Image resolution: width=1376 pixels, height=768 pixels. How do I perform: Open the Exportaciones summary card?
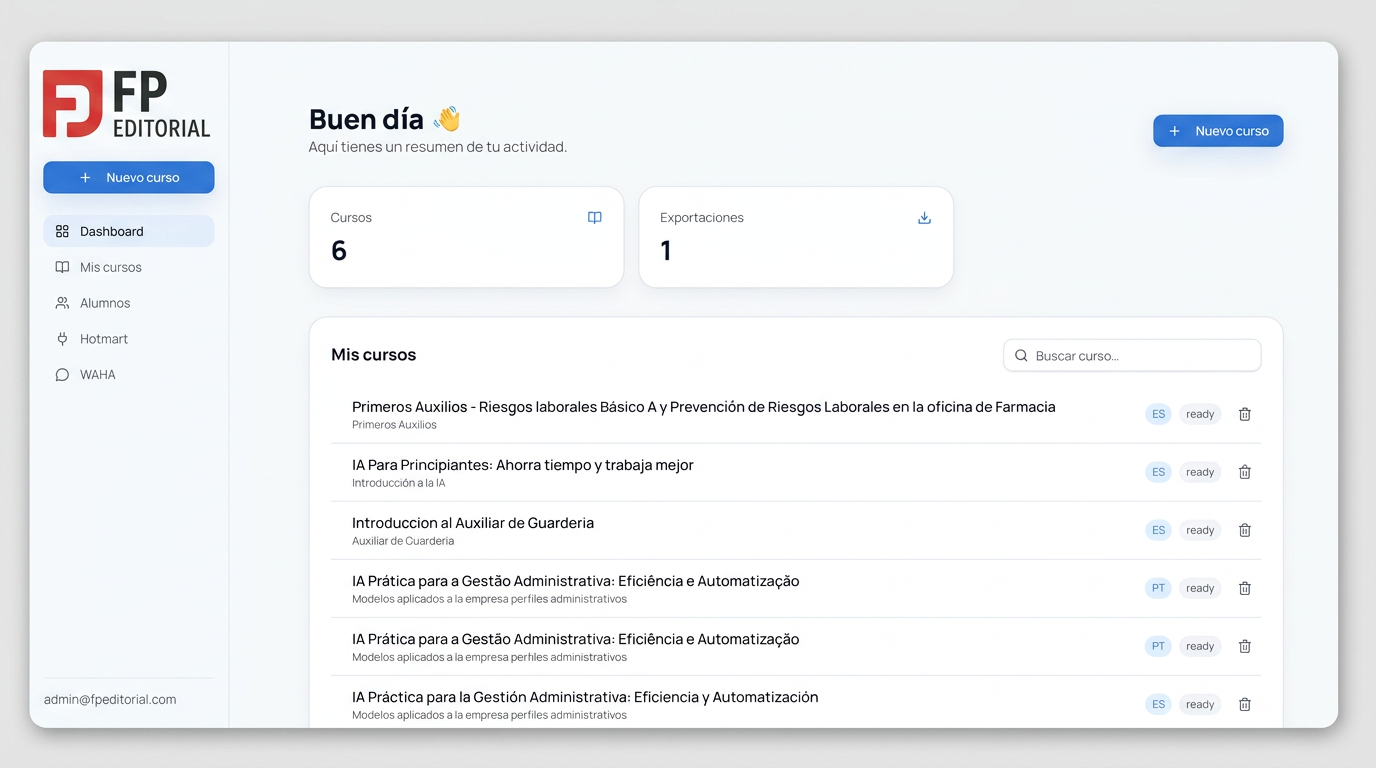coord(796,237)
